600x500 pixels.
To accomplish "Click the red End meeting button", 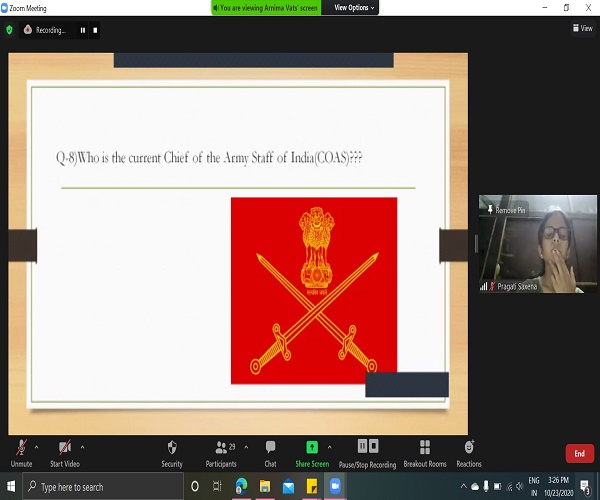I will click(x=579, y=453).
